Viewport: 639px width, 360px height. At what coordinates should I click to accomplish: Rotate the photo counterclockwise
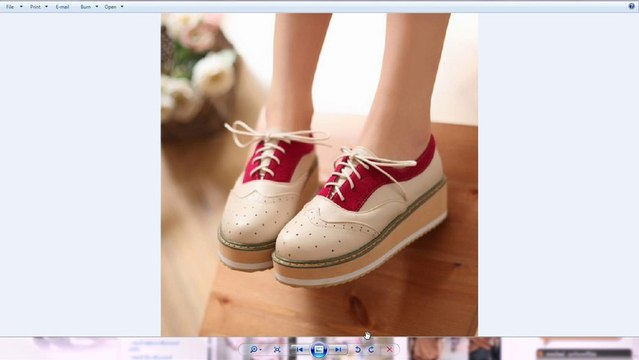(x=357, y=349)
